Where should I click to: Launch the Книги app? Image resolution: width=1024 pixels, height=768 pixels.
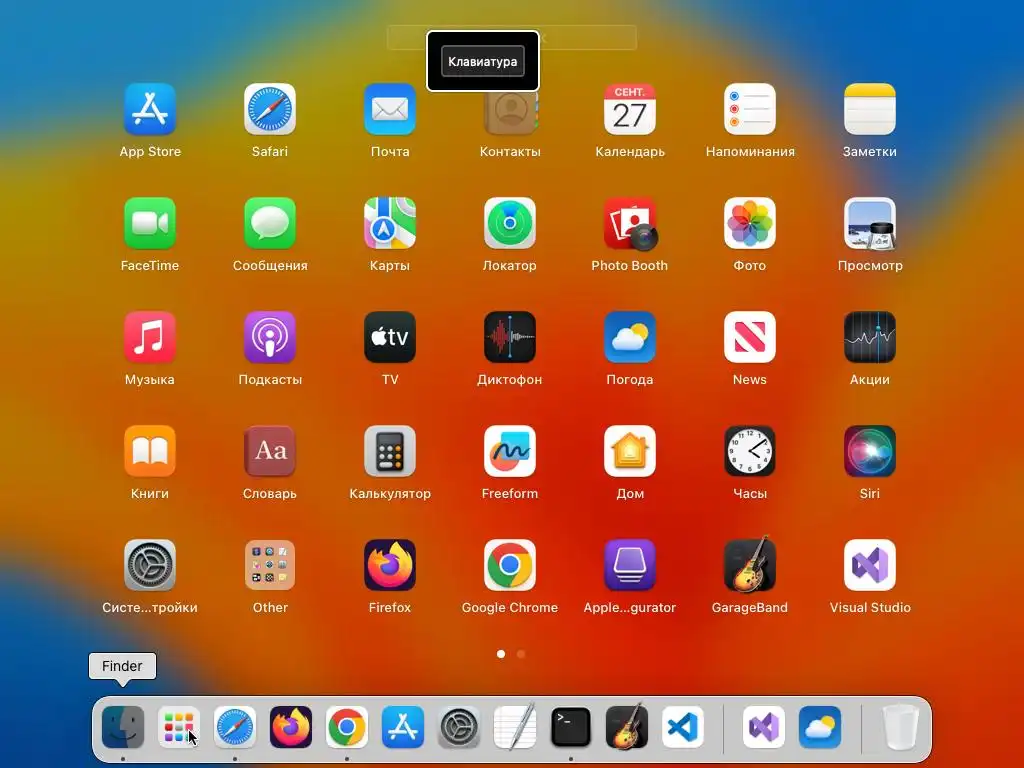pyautogui.click(x=150, y=451)
